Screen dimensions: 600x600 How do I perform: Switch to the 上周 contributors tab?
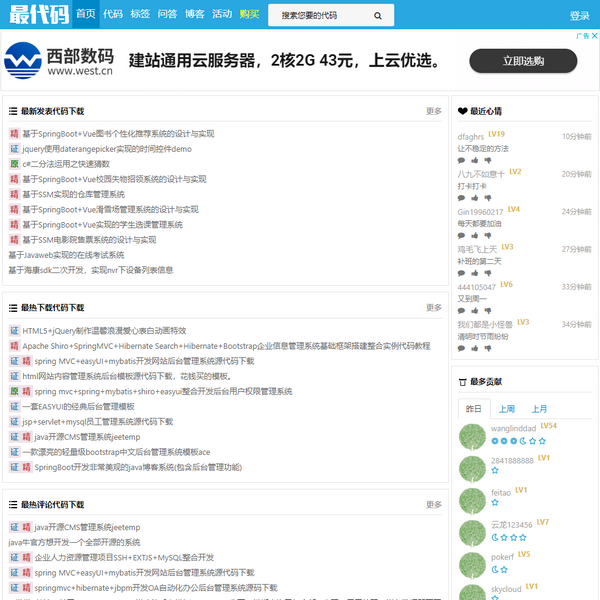click(507, 409)
